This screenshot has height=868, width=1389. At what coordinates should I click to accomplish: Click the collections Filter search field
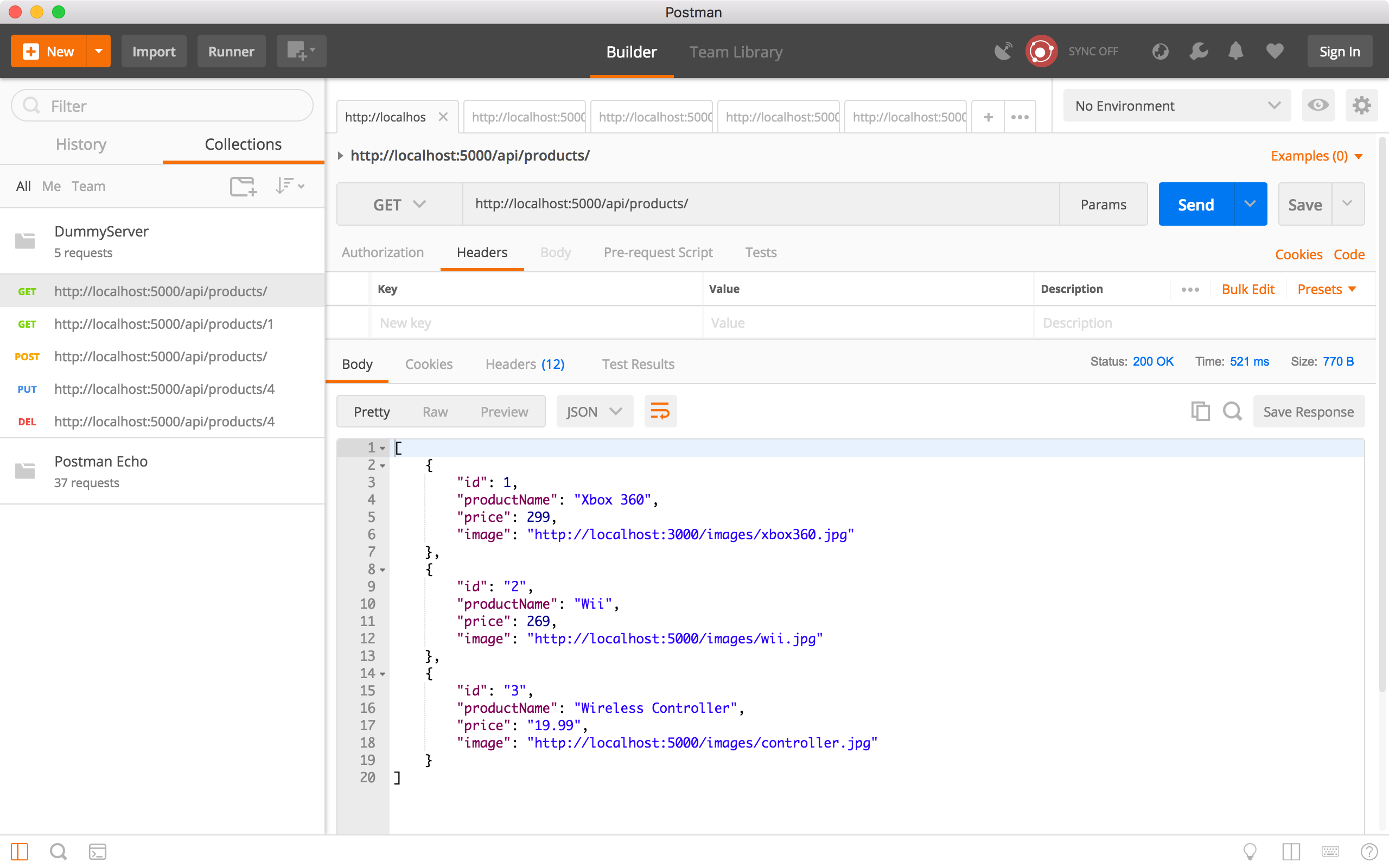tap(162, 106)
